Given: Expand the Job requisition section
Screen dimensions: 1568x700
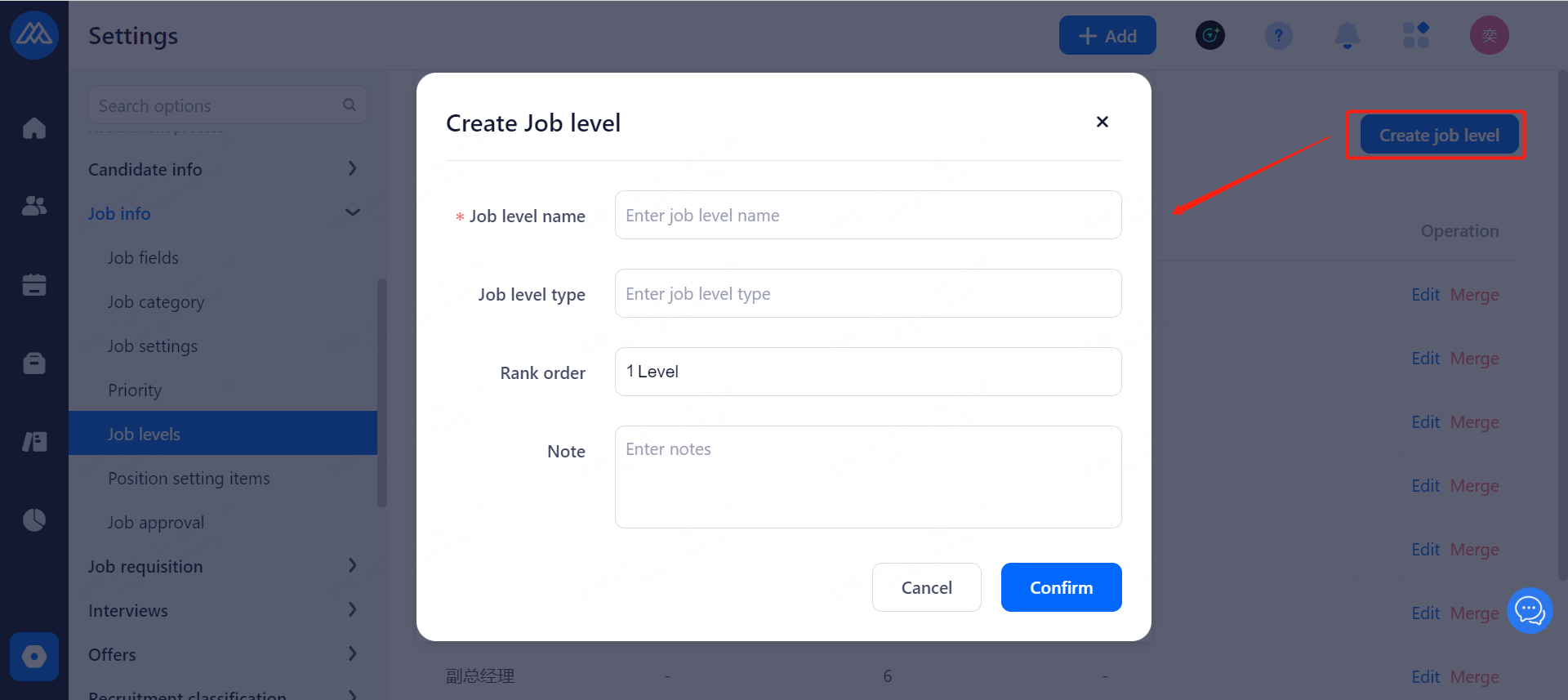Looking at the screenshot, I should (x=352, y=566).
